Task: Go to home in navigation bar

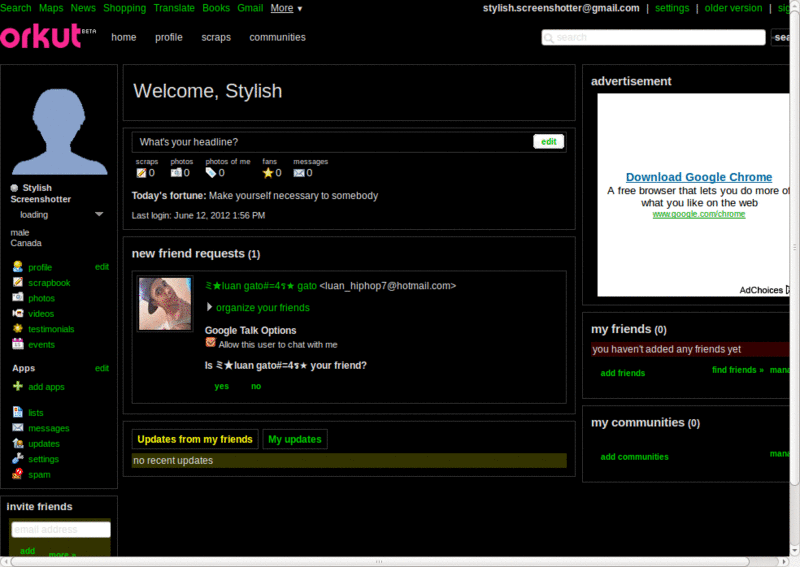Action: pos(123,37)
